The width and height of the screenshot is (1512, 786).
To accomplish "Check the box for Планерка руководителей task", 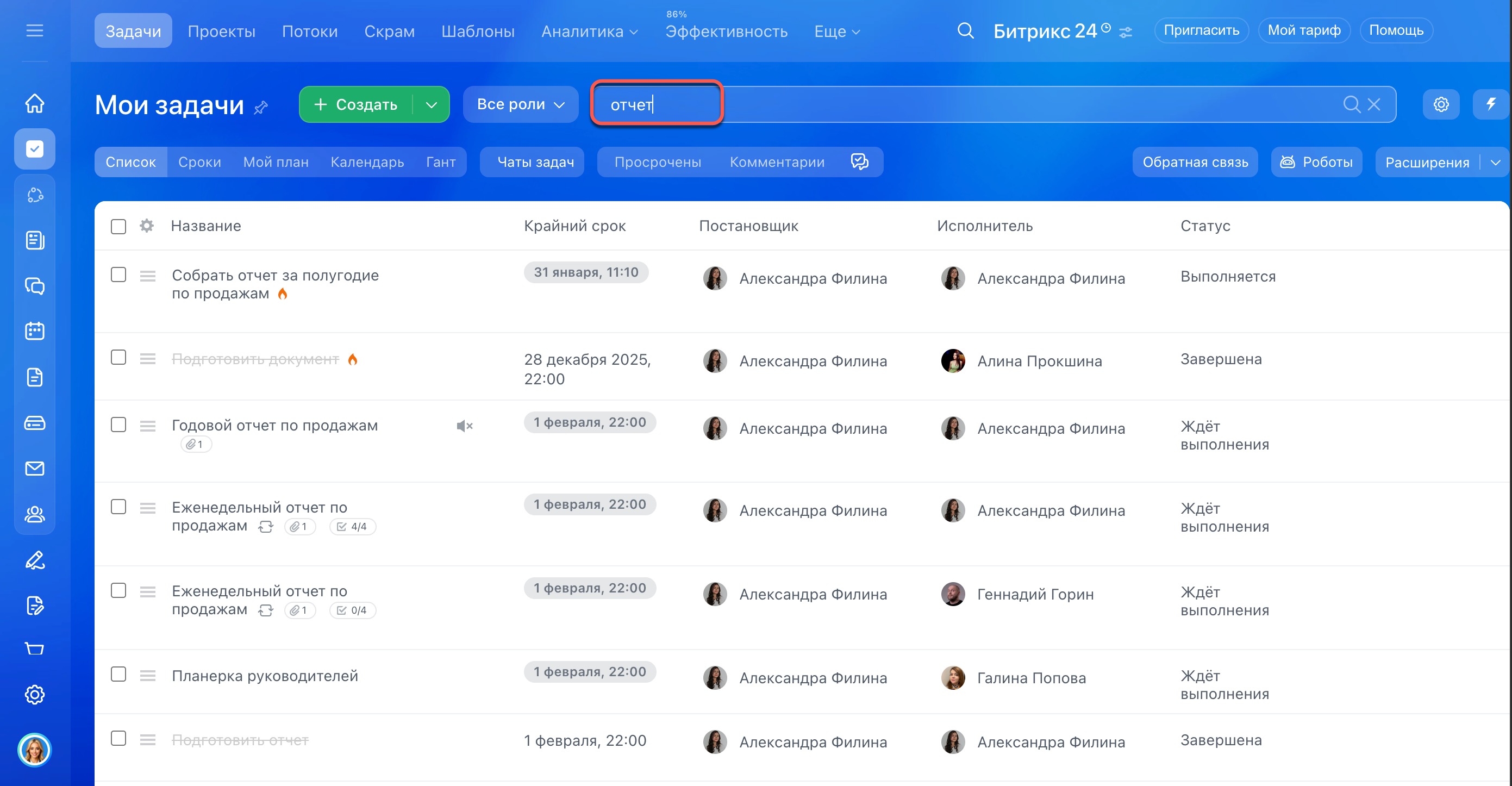I will [118, 674].
